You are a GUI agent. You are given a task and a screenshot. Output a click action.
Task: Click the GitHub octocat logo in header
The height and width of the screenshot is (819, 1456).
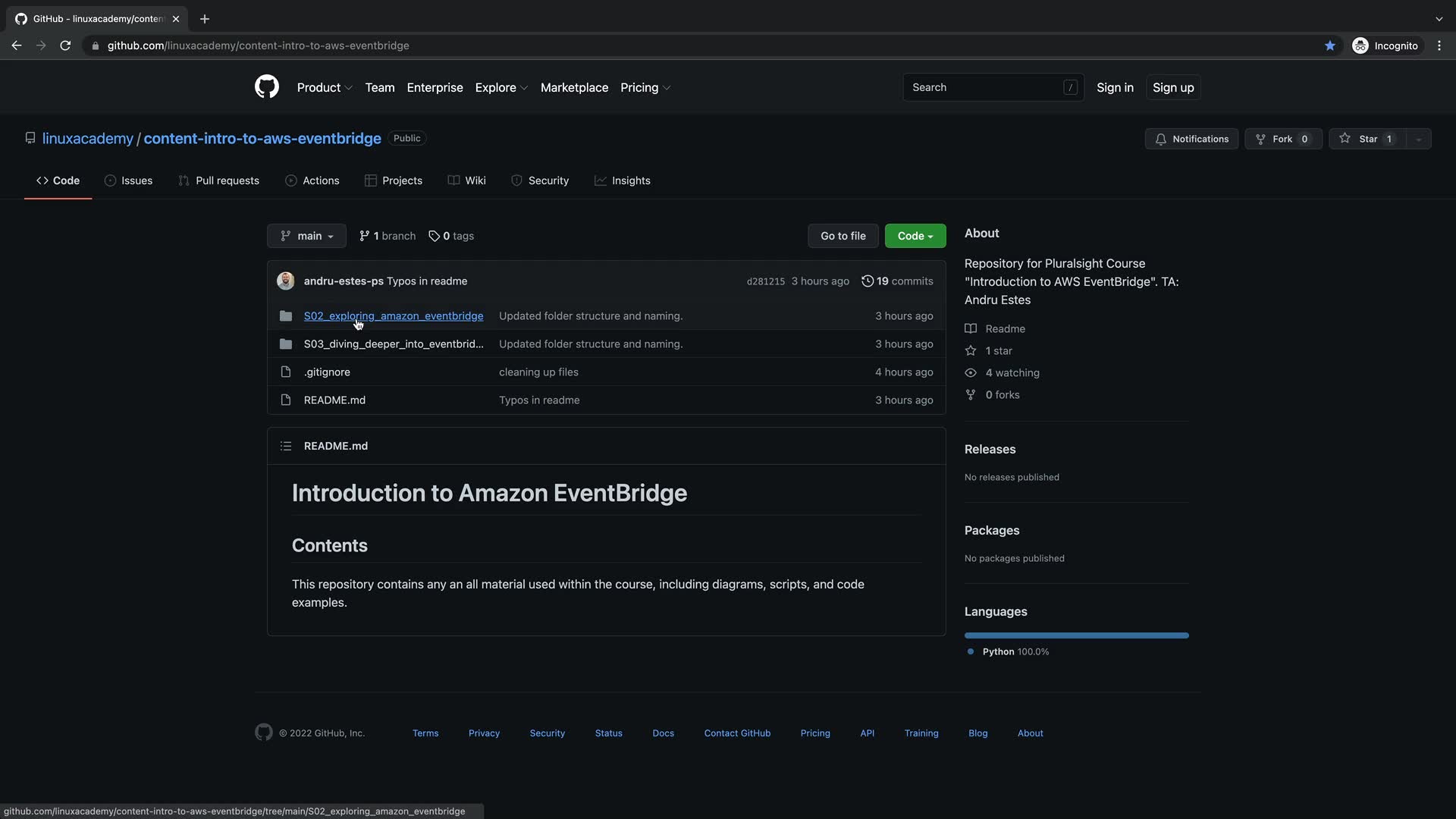266,87
